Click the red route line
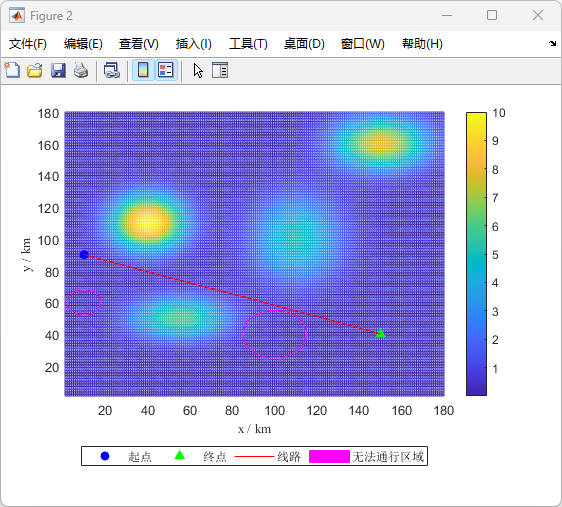The image size is (562, 507). pyautogui.click(x=232, y=294)
